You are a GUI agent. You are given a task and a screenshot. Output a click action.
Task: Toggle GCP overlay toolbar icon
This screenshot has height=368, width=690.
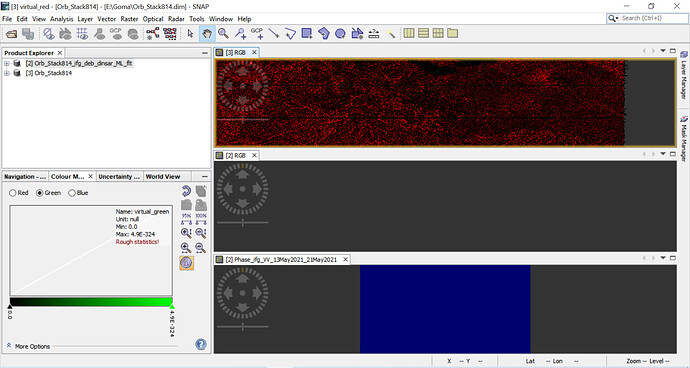tap(116, 34)
